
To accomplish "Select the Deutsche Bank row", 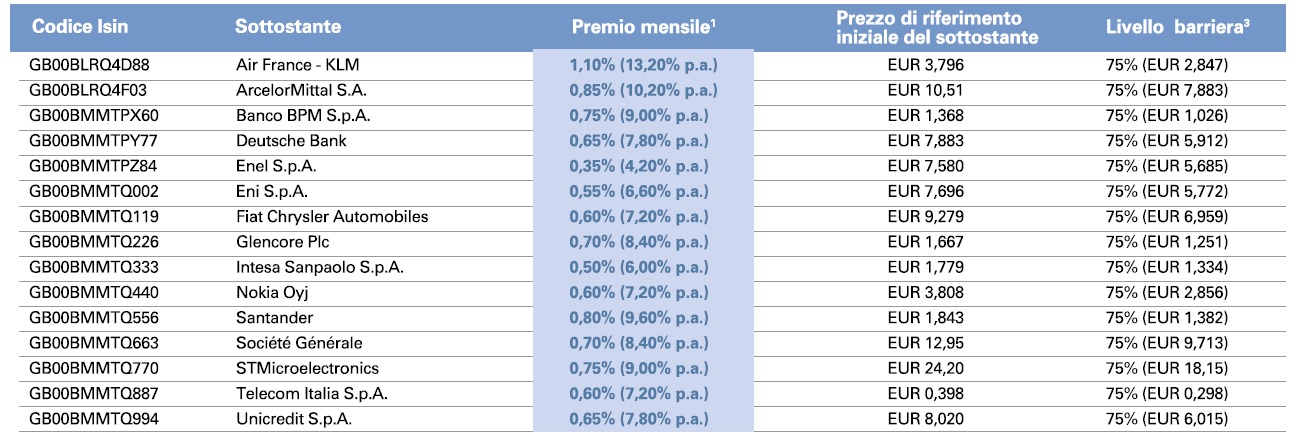I will pyautogui.click(x=650, y=141).
